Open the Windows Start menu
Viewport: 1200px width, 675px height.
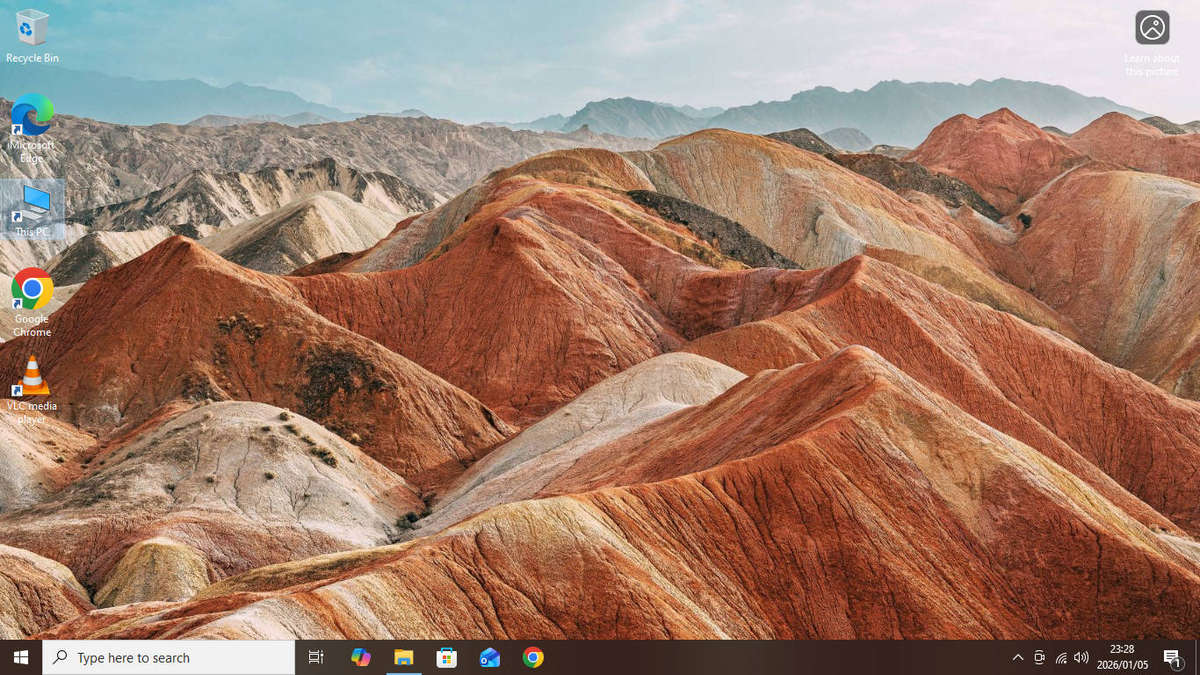coord(21,657)
